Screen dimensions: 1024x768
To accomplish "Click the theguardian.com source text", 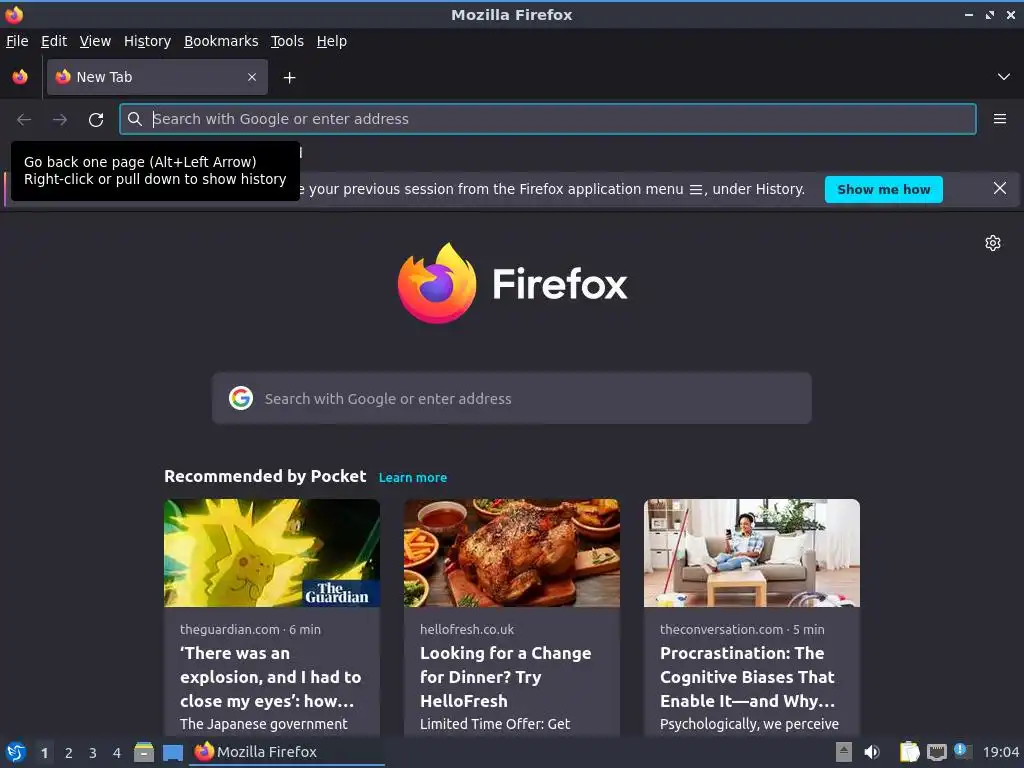I will (230, 630).
